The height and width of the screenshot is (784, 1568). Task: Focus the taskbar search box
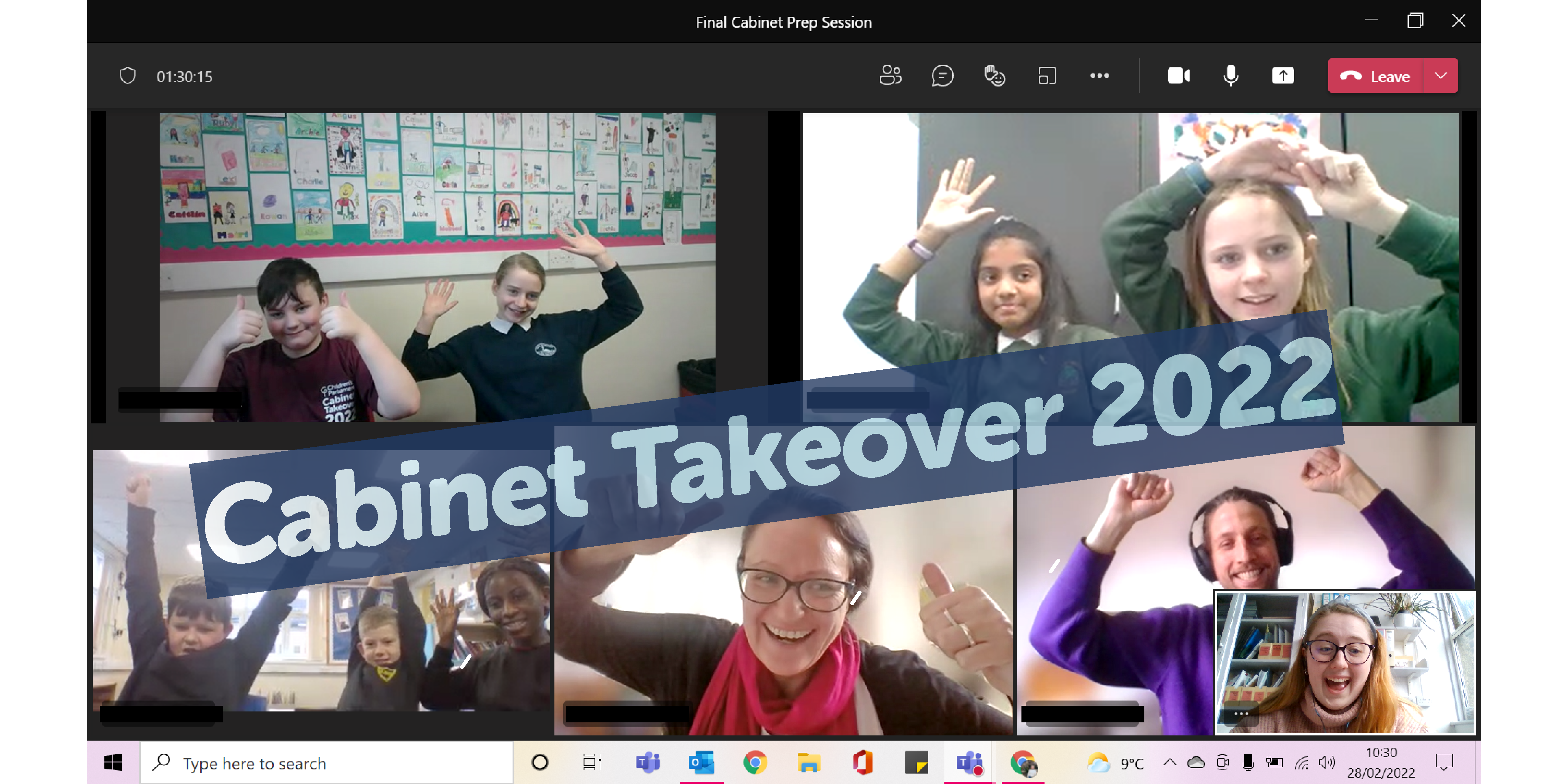(327, 763)
